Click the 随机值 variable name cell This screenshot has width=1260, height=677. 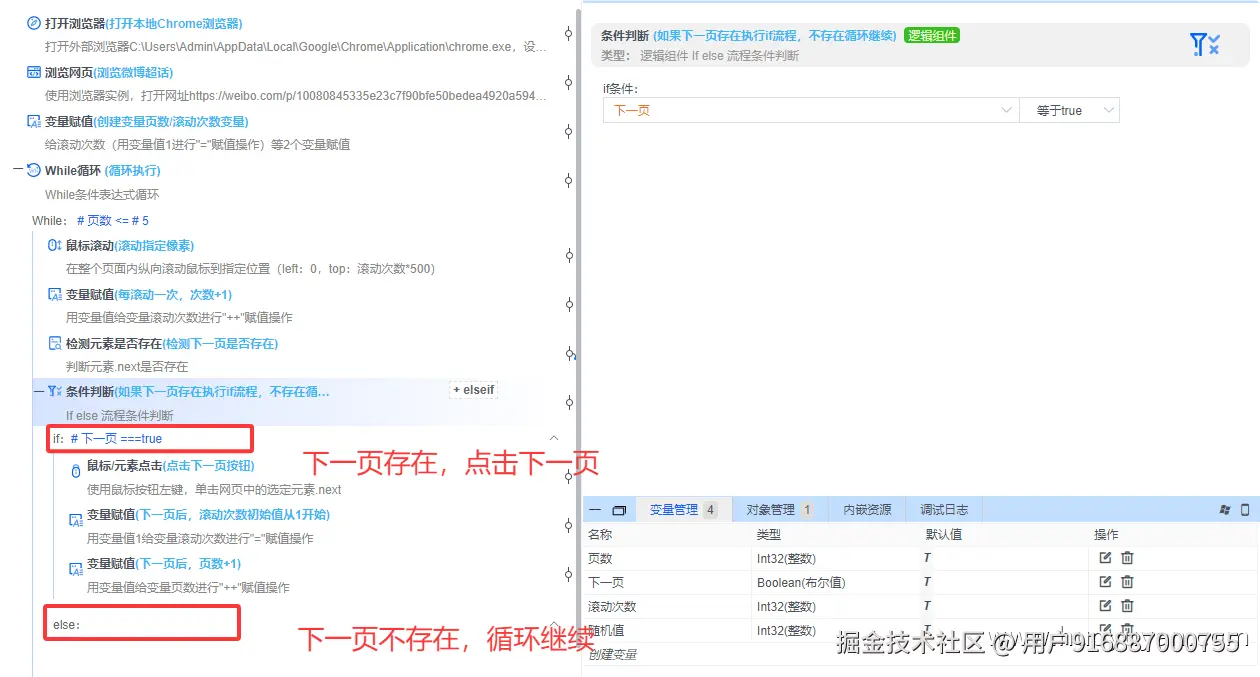pyautogui.click(x=604, y=630)
